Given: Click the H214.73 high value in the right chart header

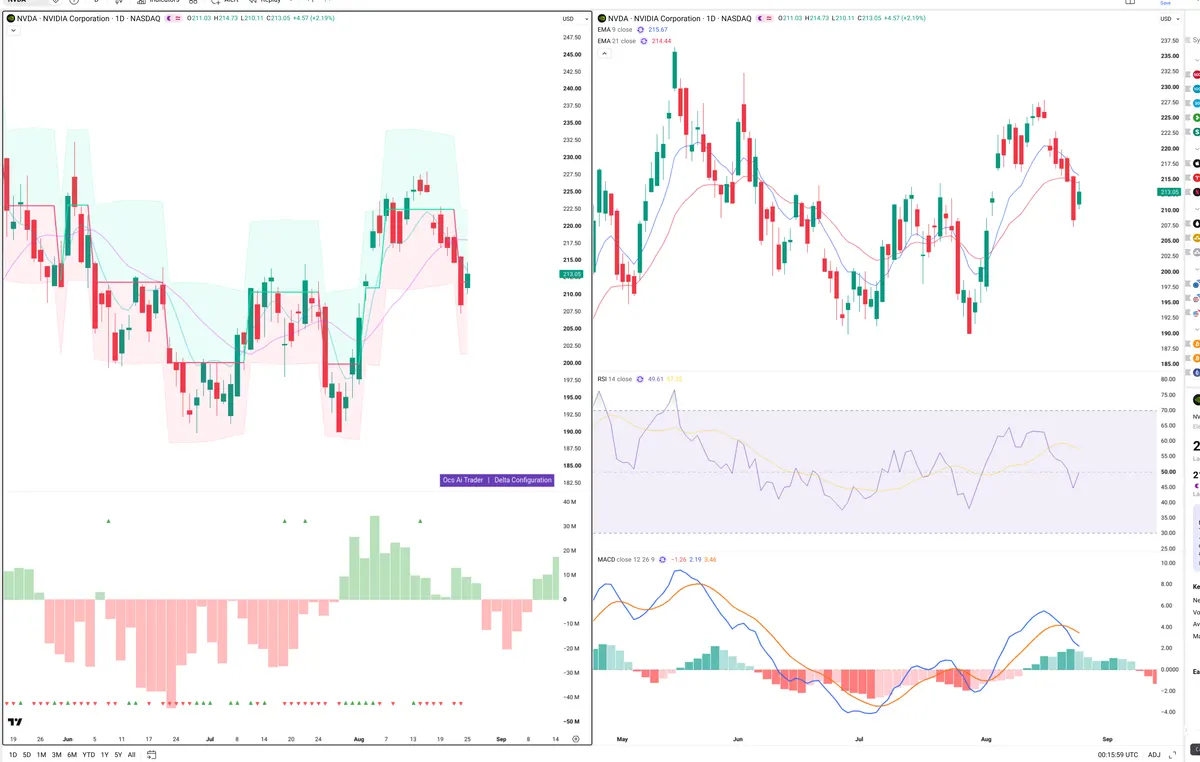Looking at the screenshot, I should [817, 18].
